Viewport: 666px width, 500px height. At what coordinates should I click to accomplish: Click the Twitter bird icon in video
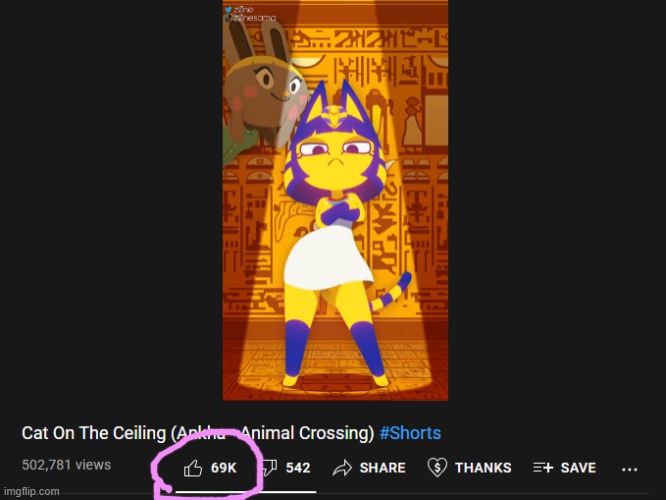pyautogui.click(x=228, y=9)
